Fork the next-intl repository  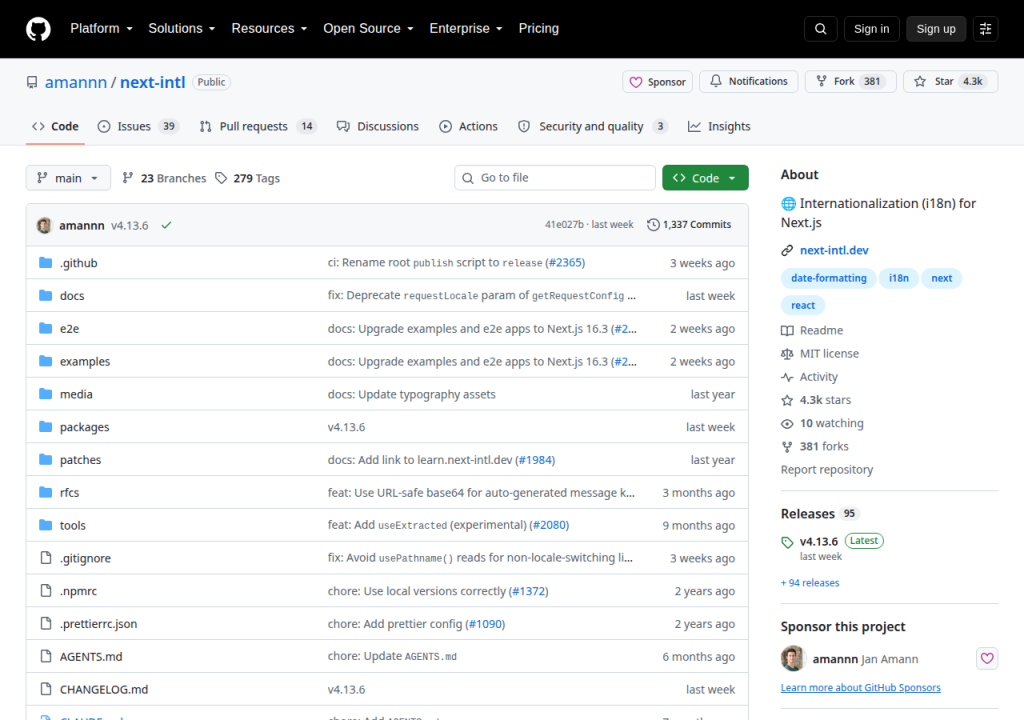pos(850,81)
